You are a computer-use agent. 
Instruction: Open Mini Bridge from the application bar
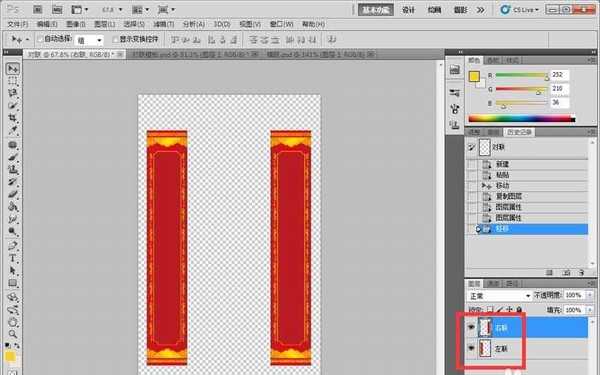click(x=57, y=10)
